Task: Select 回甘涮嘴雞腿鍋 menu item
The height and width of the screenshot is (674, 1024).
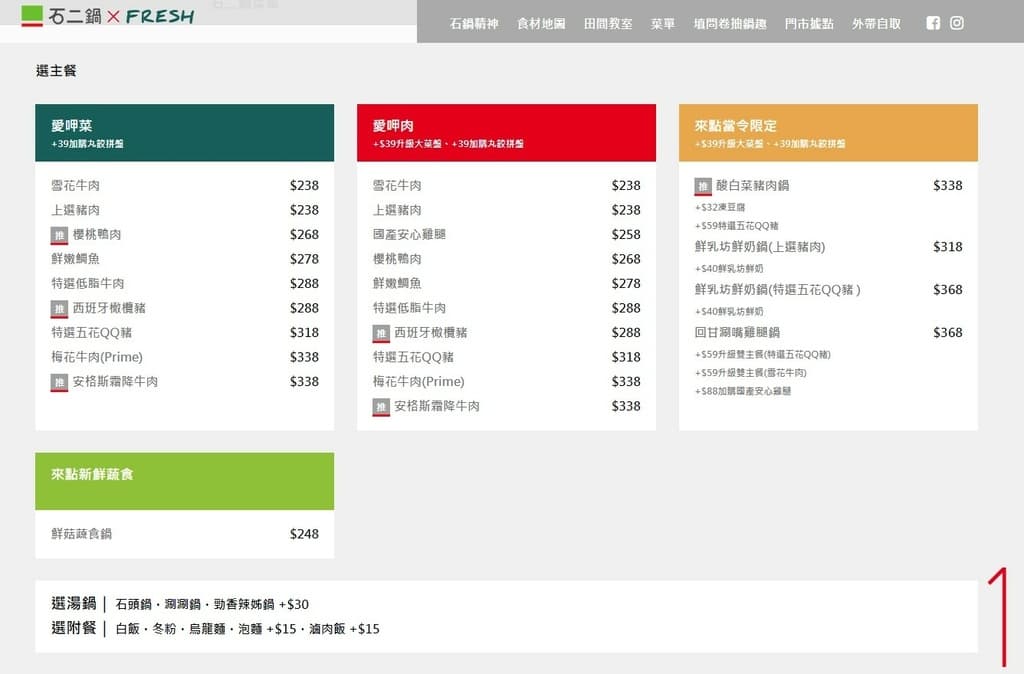Action: tap(828, 332)
